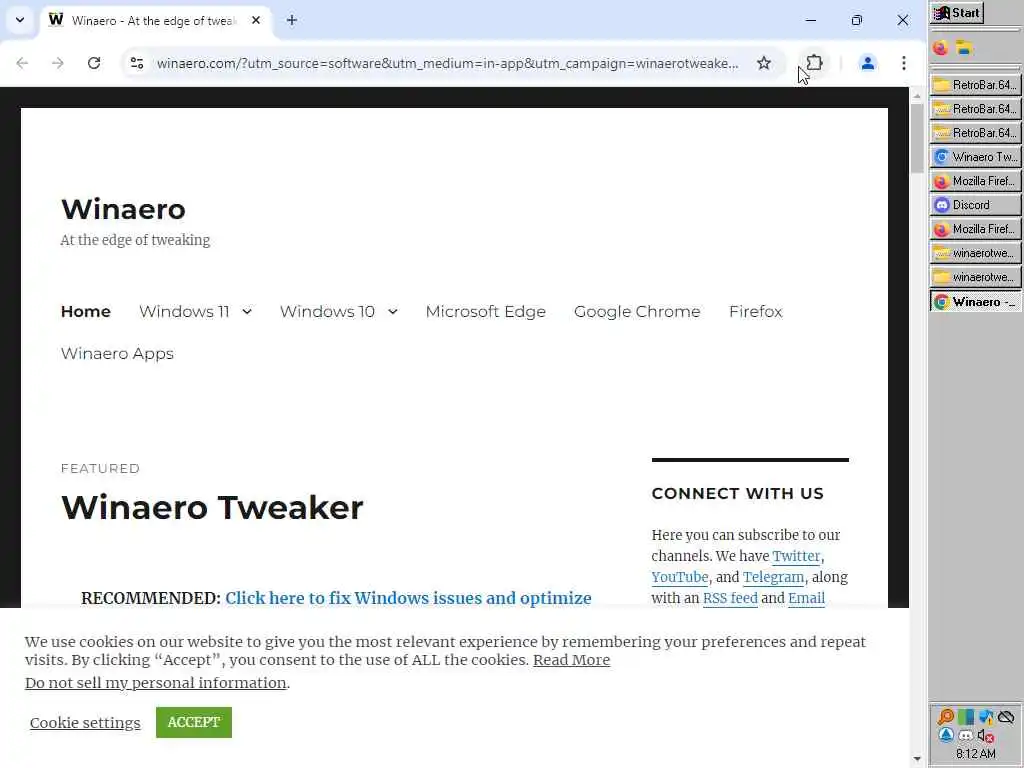Open the Windows 11 menu link
Screen dimensions: 1024x768
(x=184, y=312)
